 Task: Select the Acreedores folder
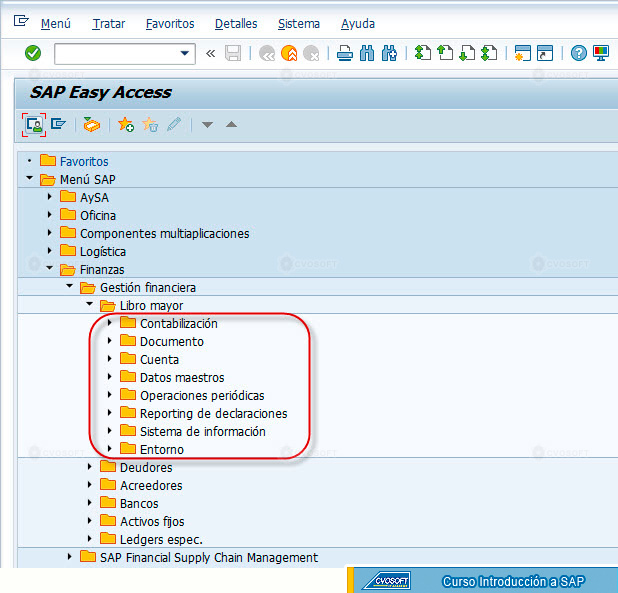(x=151, y=485)
